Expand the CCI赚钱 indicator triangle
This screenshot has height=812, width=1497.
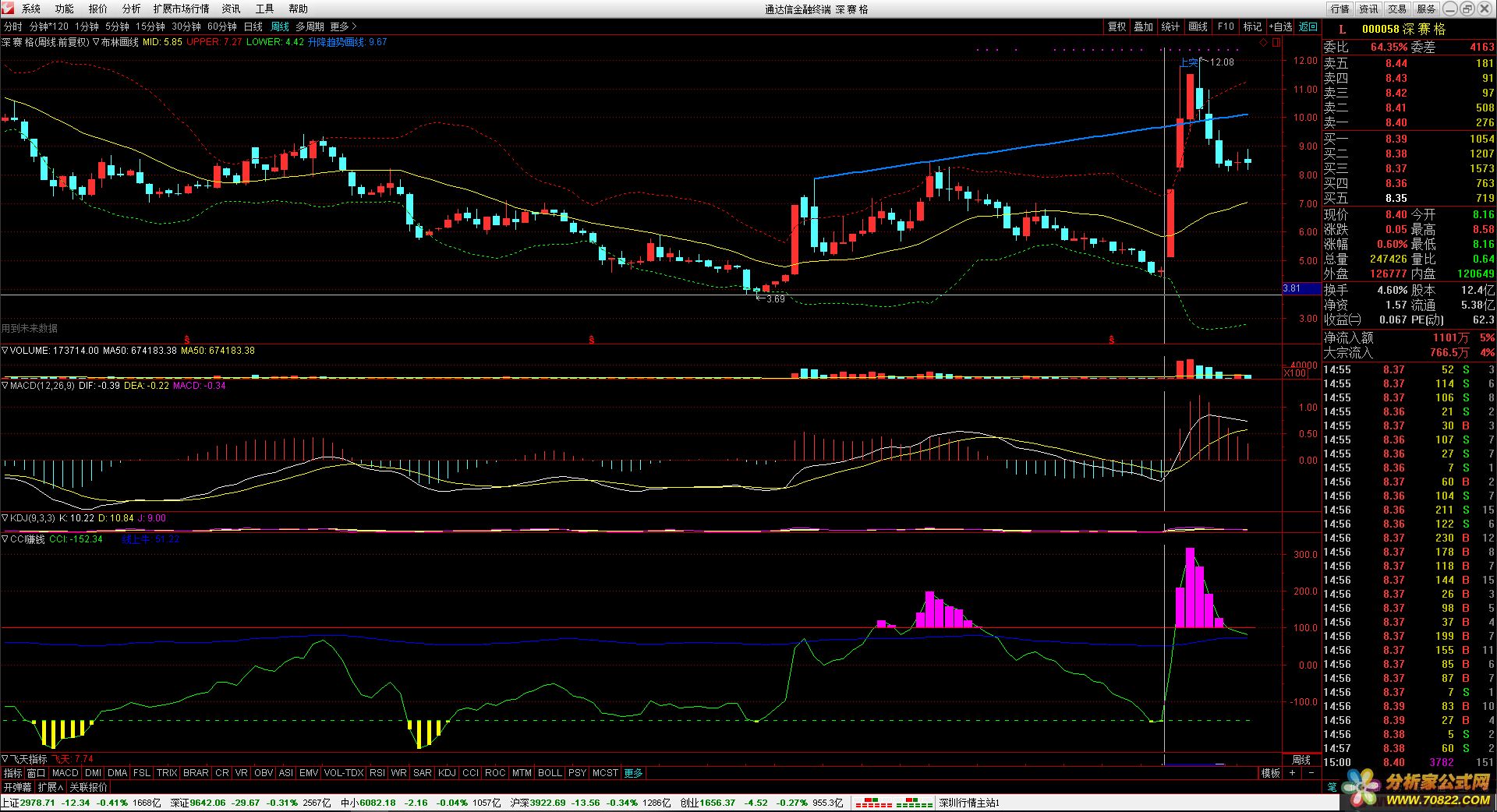(x=5, y=539)
